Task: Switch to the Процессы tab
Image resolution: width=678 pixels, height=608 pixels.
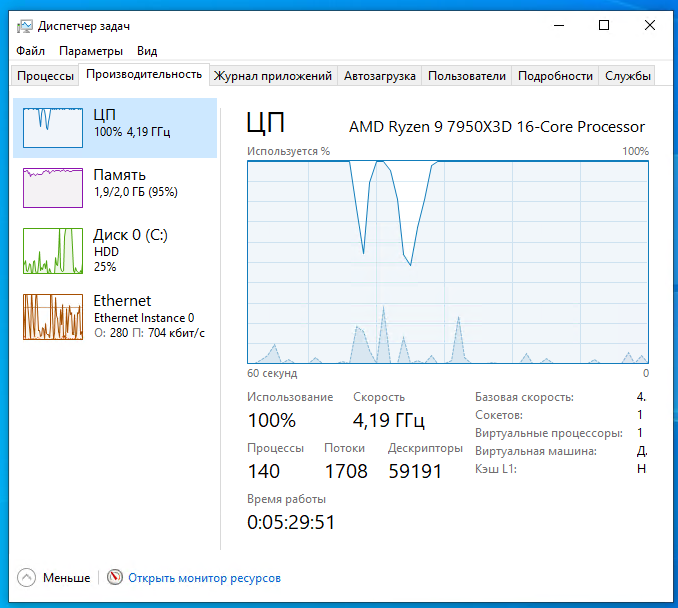Action: pyautogui.click(x=45, y=76)
